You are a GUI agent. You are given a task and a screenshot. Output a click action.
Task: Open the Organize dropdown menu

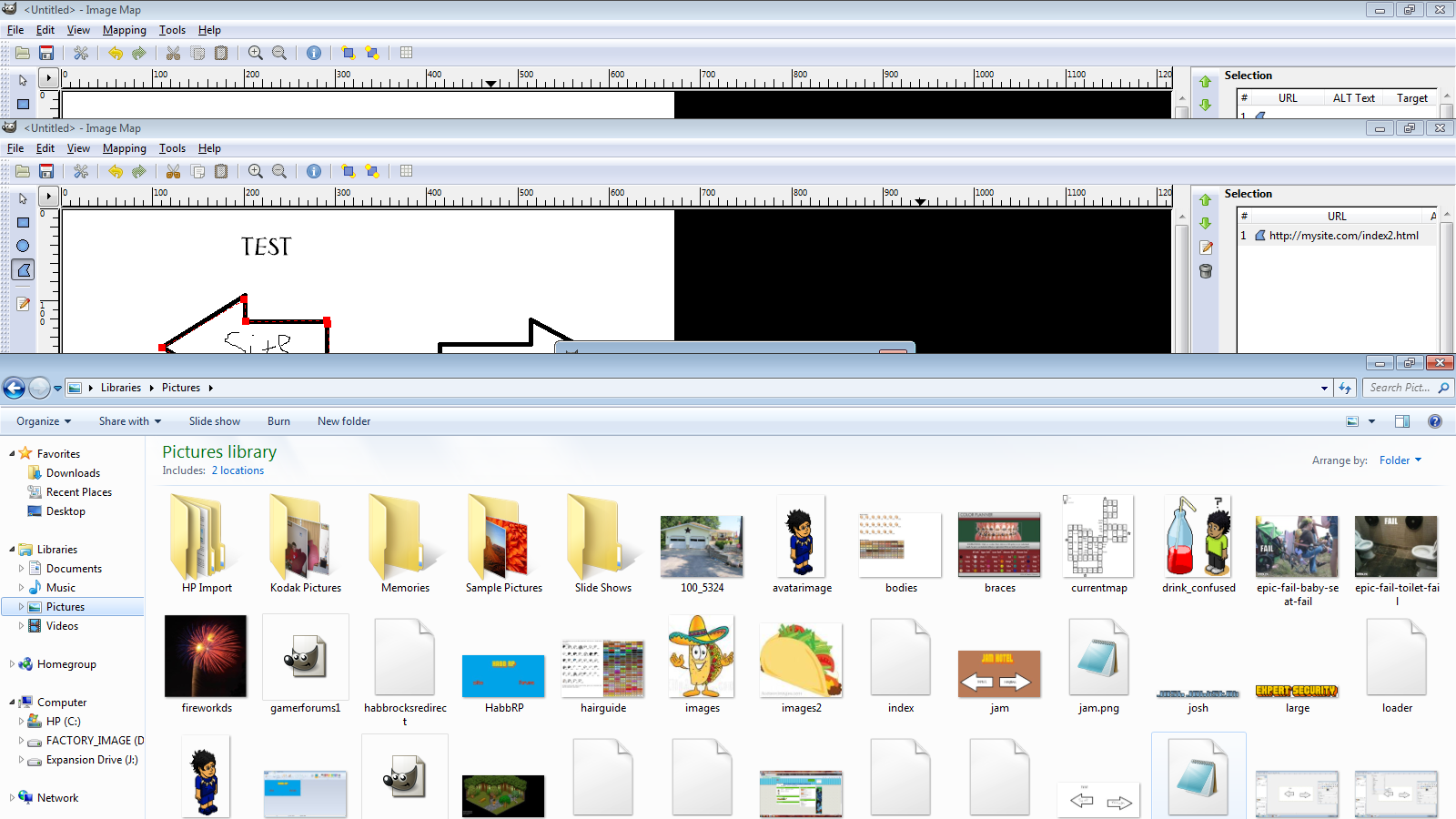tap(44, 421)
